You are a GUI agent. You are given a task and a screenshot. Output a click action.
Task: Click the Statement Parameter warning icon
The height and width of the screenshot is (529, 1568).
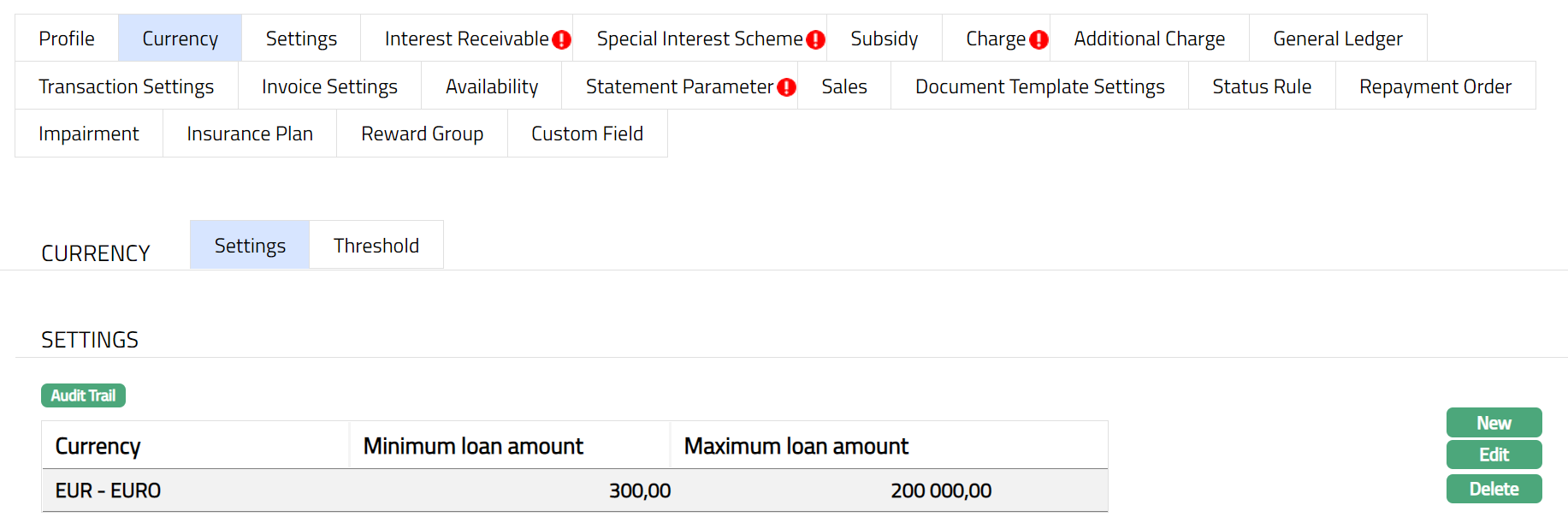[x=786, y=87]
